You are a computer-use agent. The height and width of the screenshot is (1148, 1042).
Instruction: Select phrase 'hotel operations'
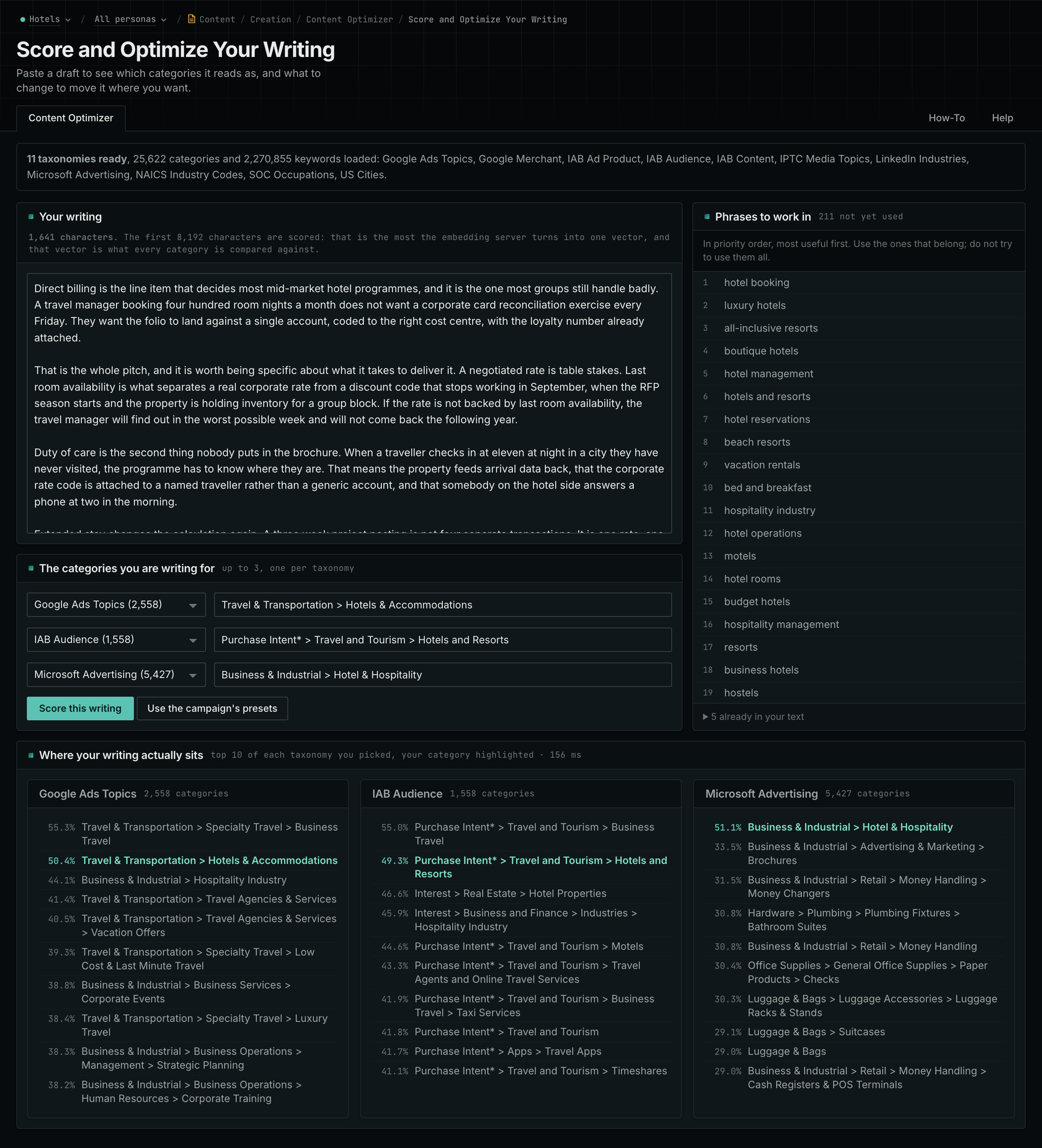tap(858, 533)
